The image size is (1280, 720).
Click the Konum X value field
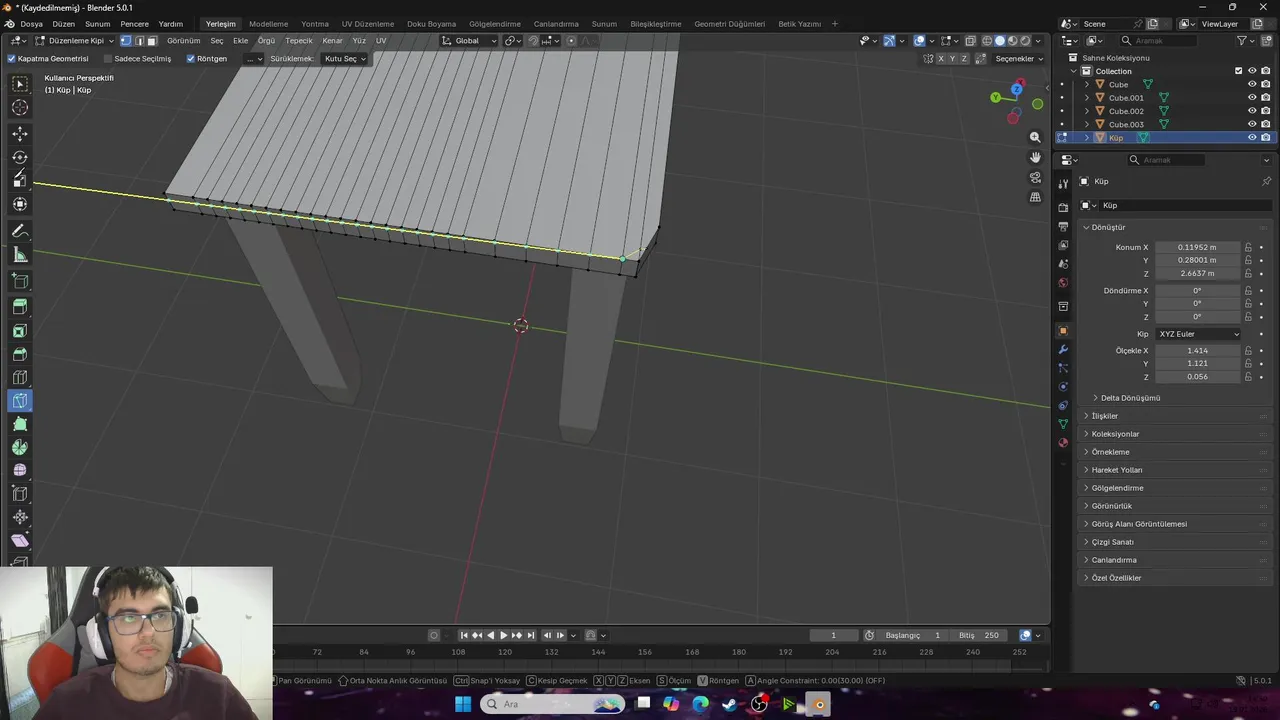(1197, 247)
